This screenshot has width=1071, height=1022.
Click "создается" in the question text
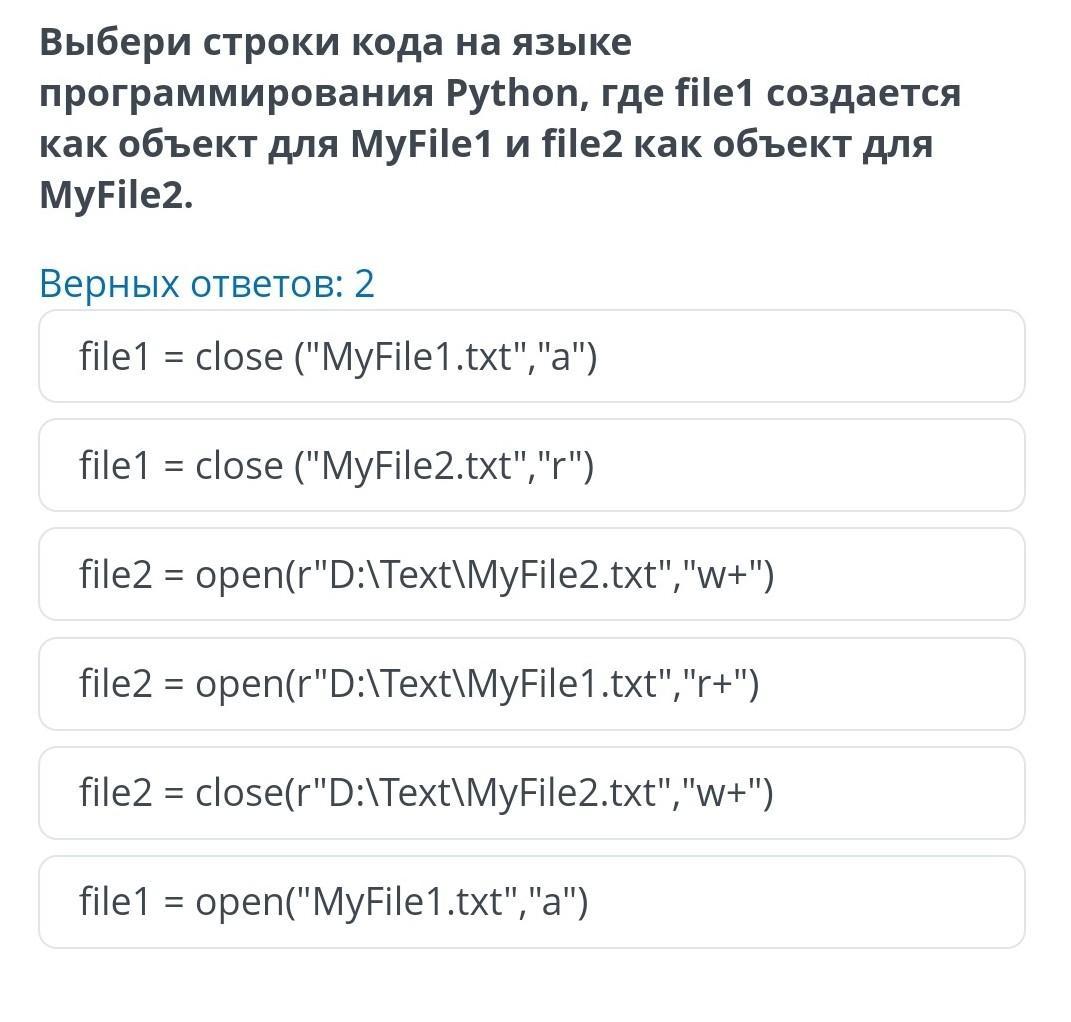pos(863,93)
